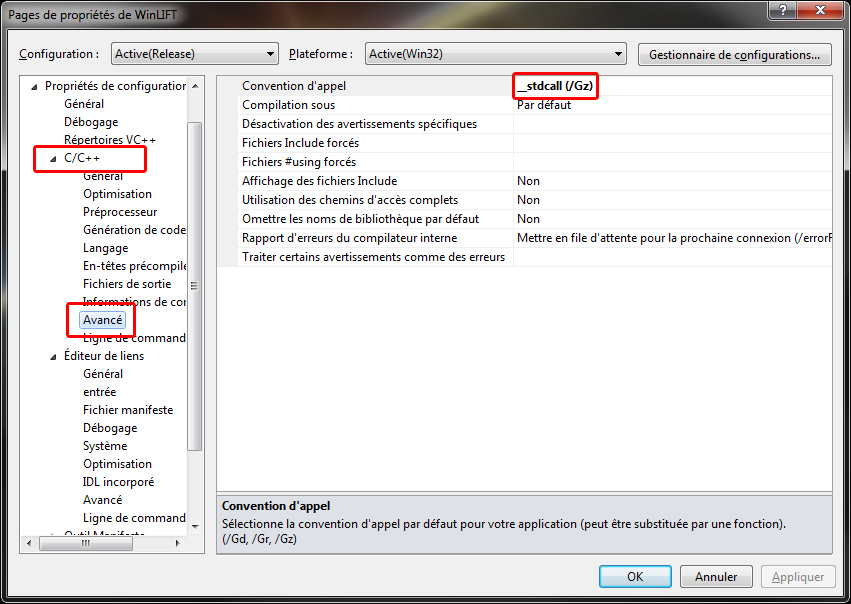The height and width of the screenshot is (604, 851).
Task: Select Traiter certains avertissements comme des erreurs
Action: [373, 257]
